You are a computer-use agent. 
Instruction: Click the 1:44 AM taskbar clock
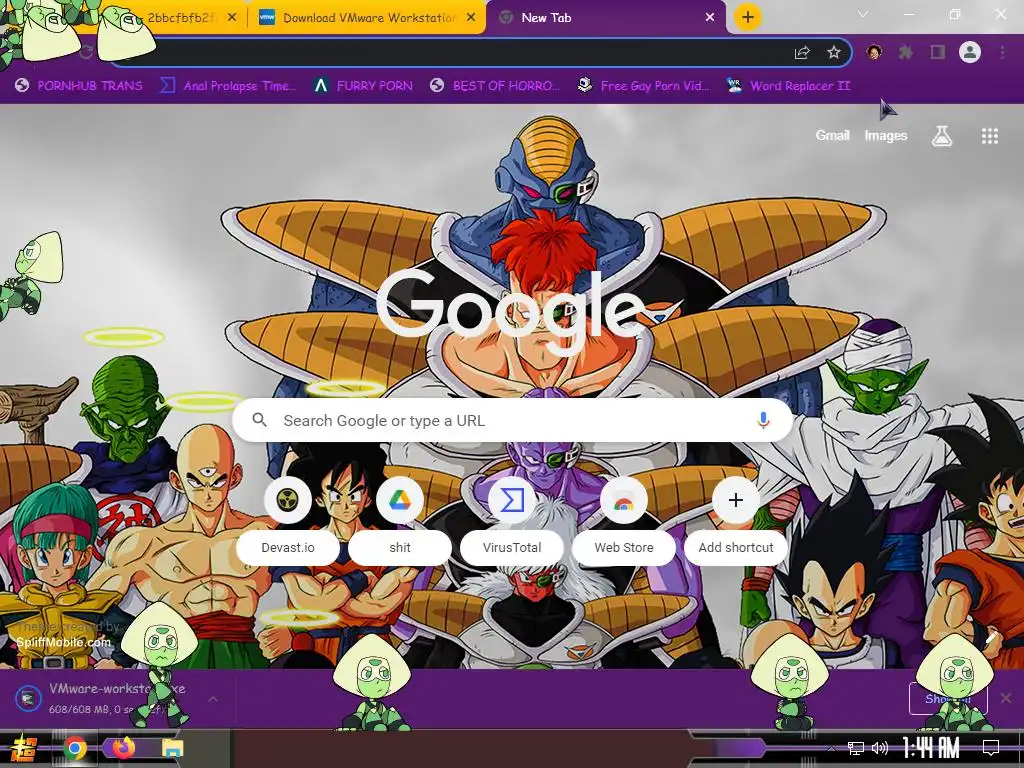[x=930, y=748]
